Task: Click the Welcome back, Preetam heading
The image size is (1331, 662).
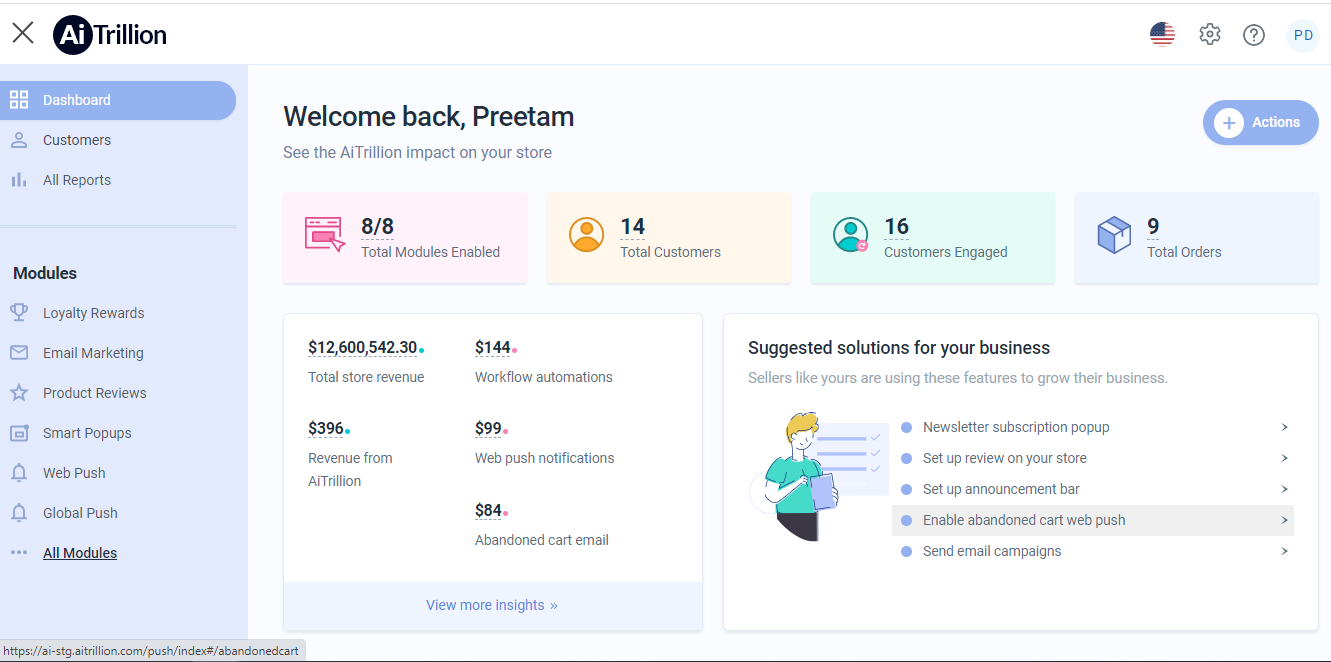Action: point(429,117)
